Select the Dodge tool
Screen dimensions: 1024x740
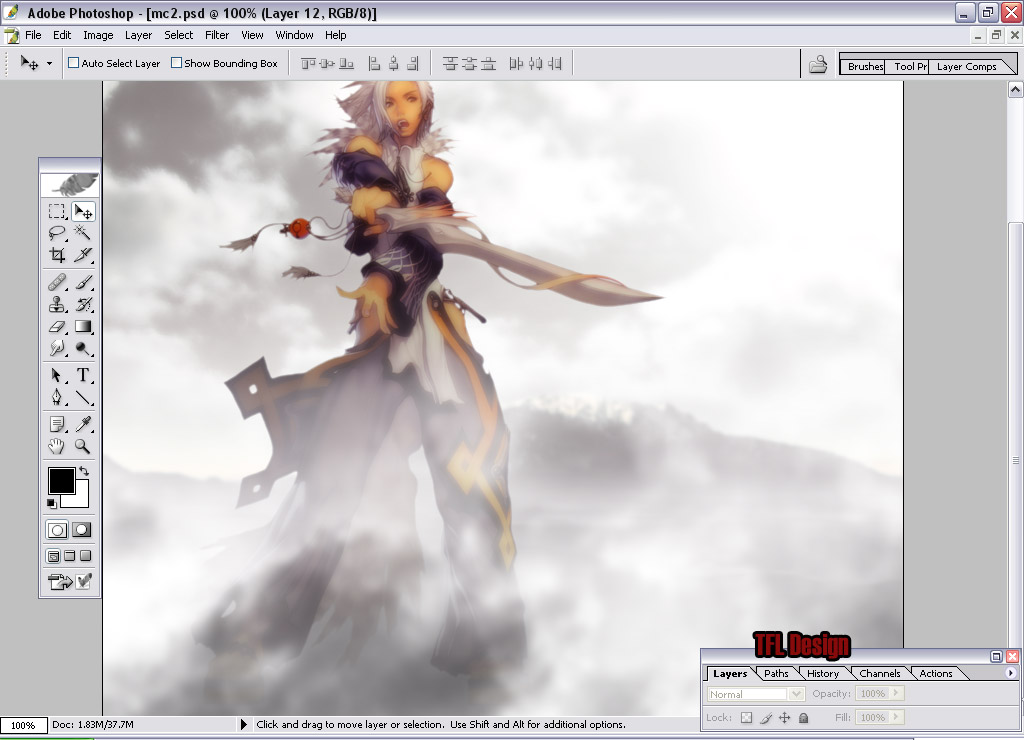click(x=83, y=348)
